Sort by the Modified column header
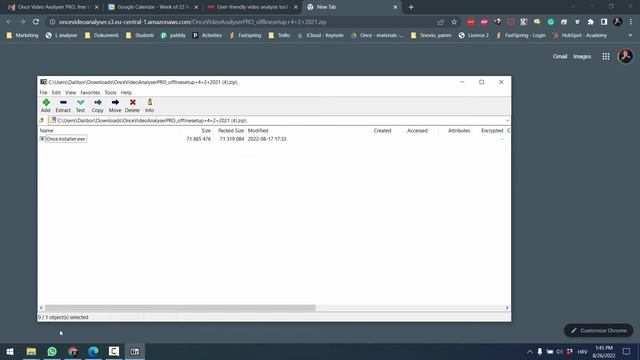 pos(258,131)
